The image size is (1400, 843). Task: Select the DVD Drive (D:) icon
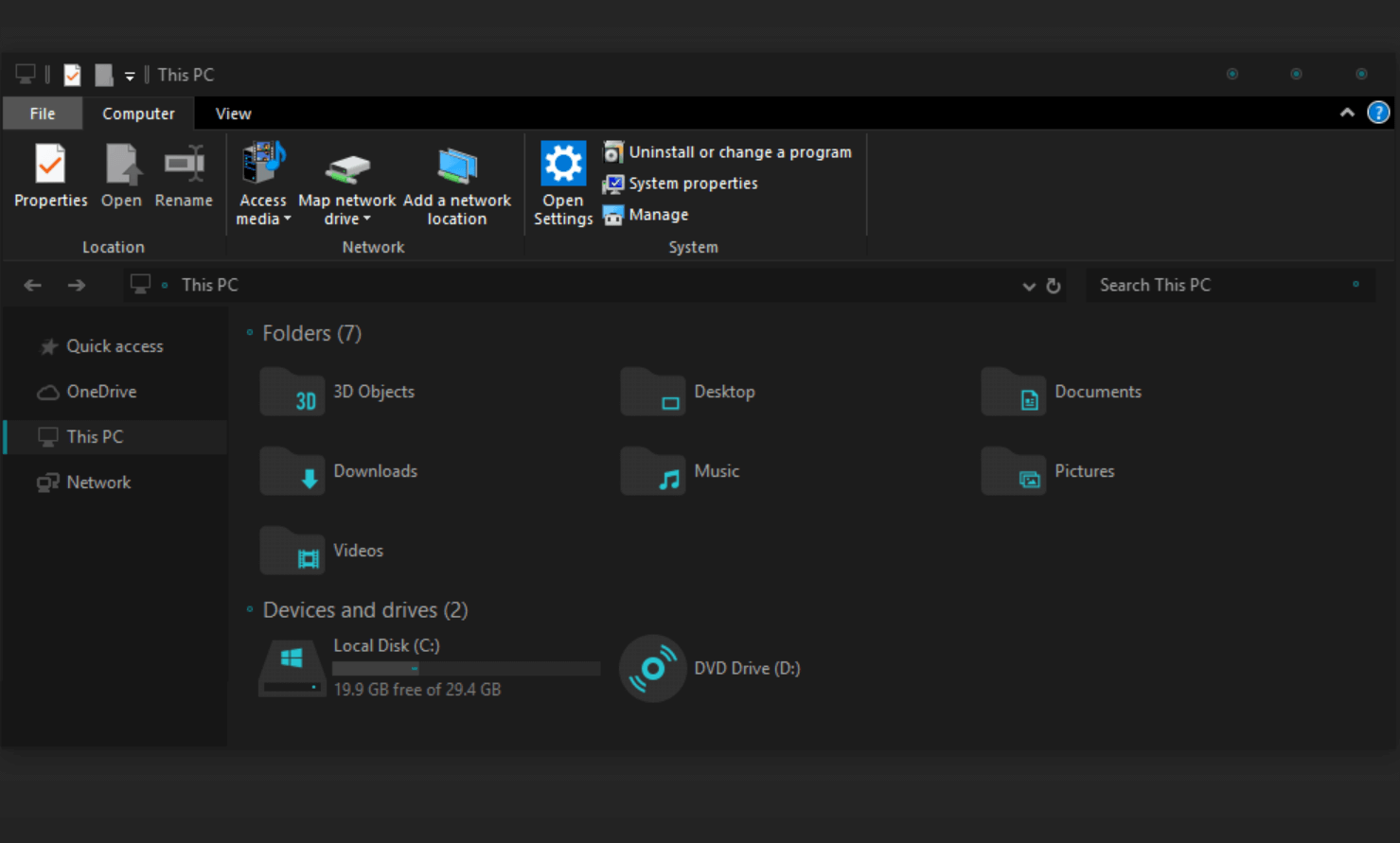click(x=652, y=668)
